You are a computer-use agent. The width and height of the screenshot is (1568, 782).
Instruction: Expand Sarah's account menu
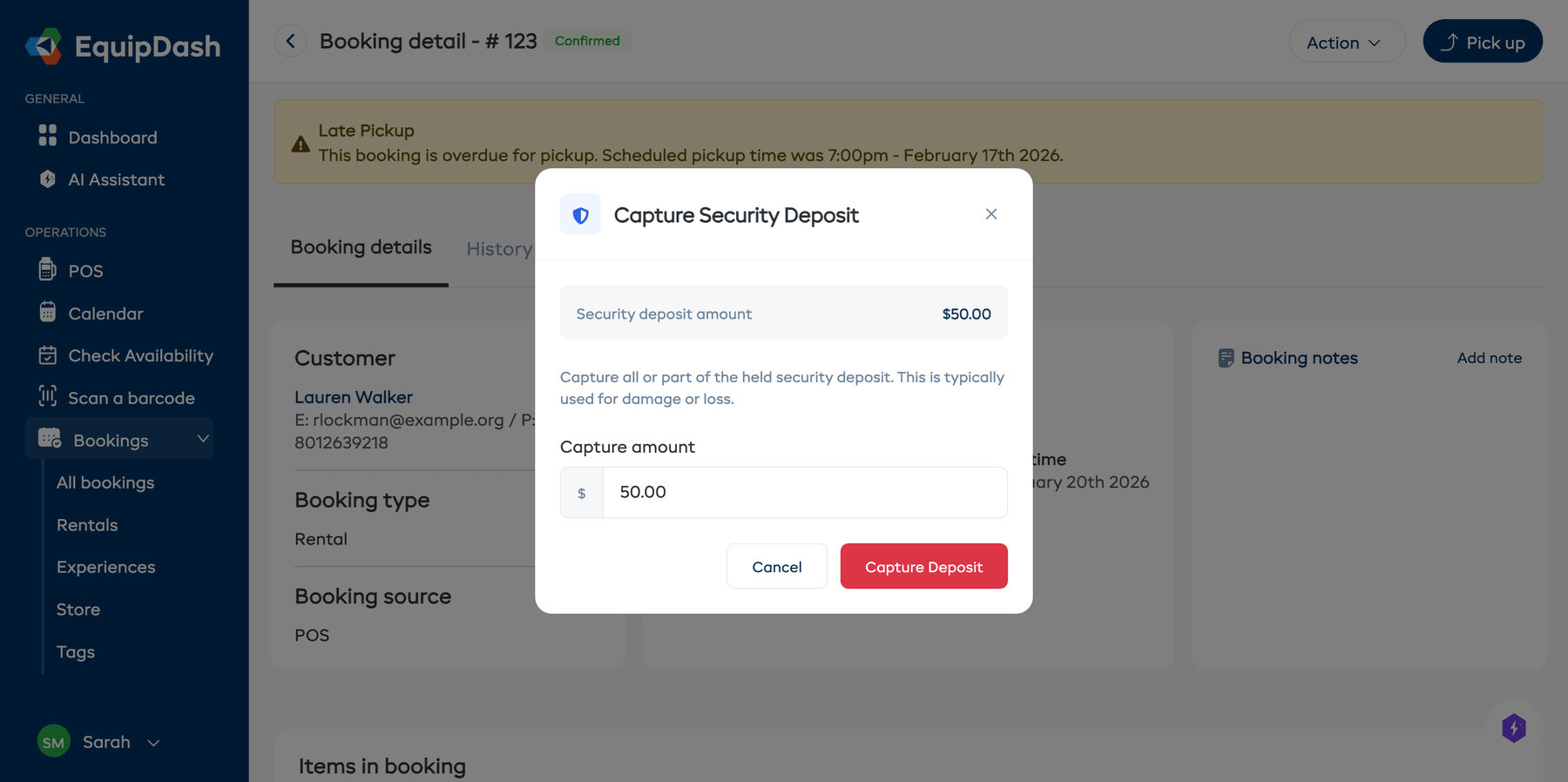[154, 742]
